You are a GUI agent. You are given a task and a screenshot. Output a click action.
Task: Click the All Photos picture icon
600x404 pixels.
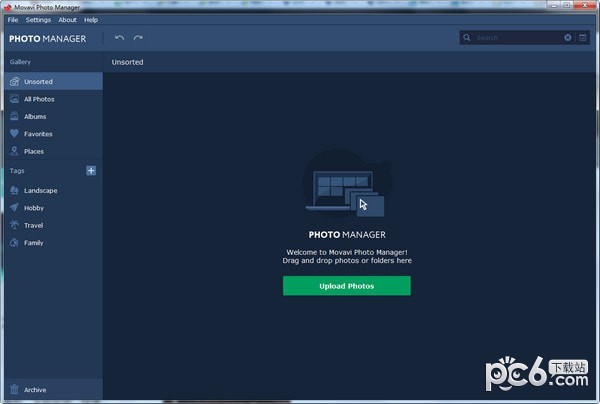[x=15, y=99]
